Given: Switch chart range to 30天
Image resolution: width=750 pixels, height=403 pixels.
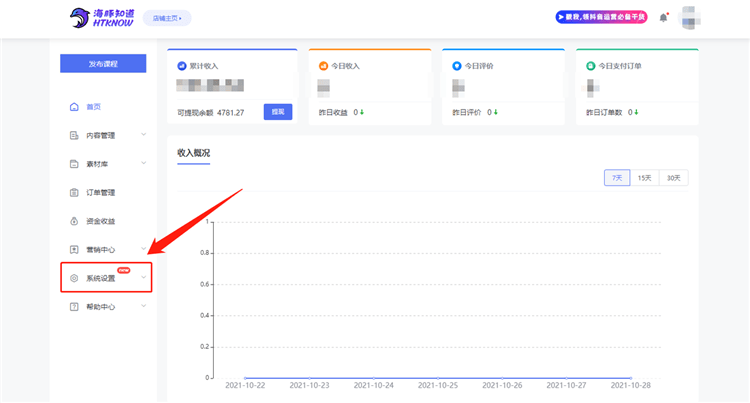Looking at the screenshot, I should pos(673,178).
